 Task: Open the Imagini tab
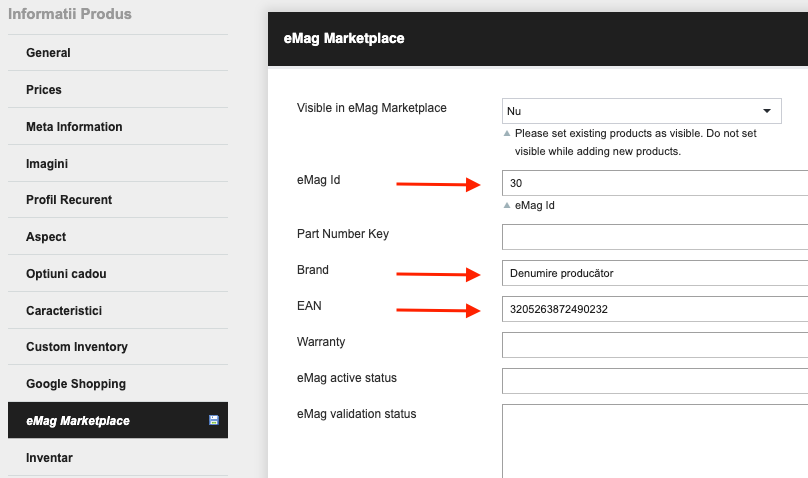[x=117, y=164]
